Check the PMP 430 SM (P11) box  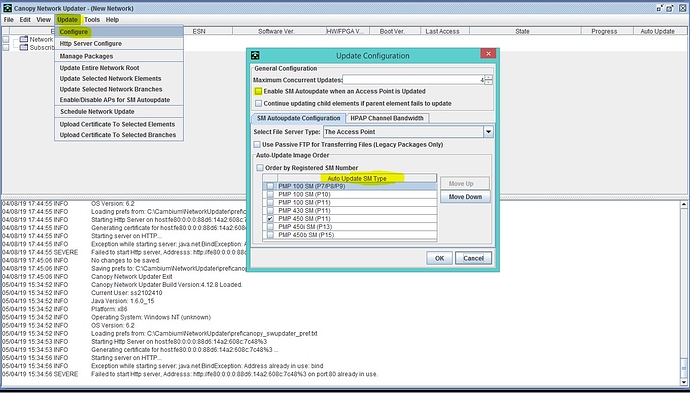pos(270,211)
